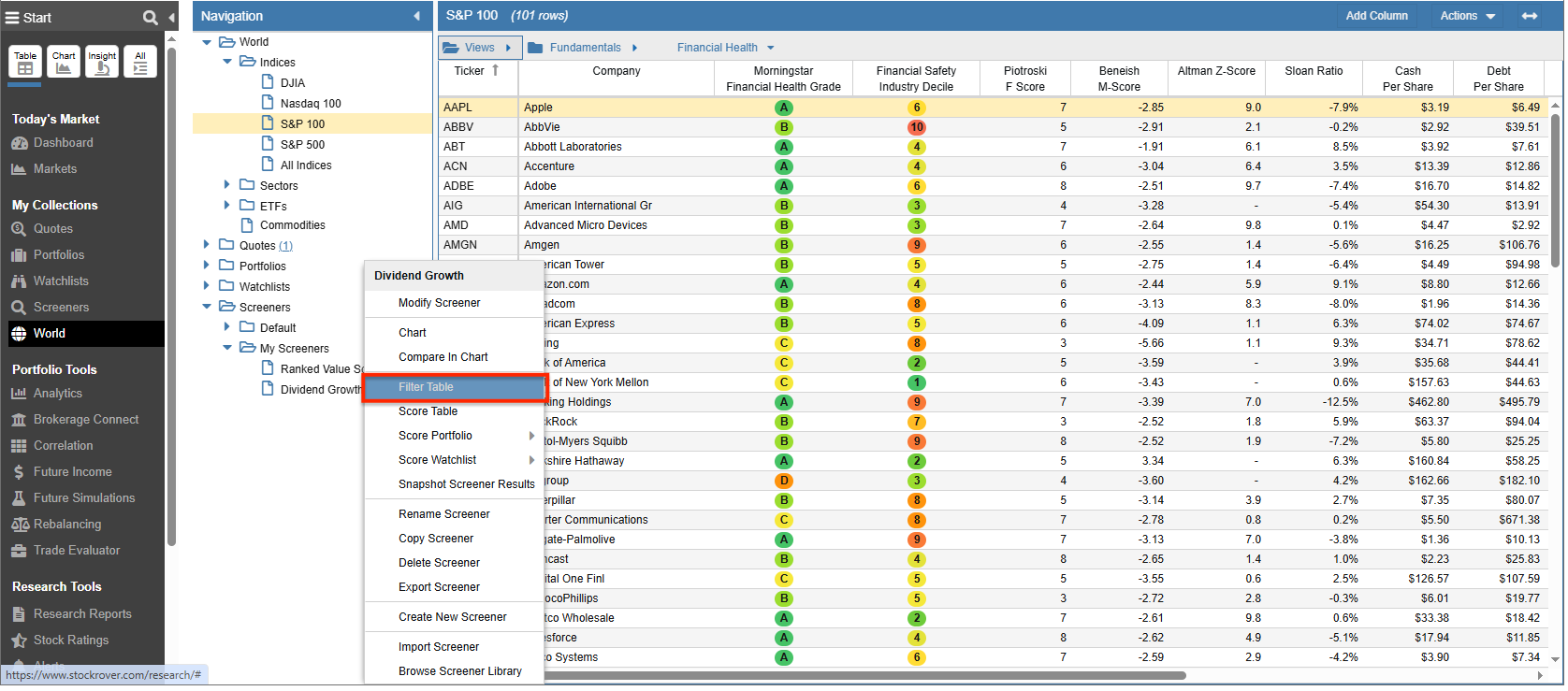The width and height of the screenshot is (1568, 691).
Task: Sort by Altman Z-Score column header
Action: pos(1216,78)
